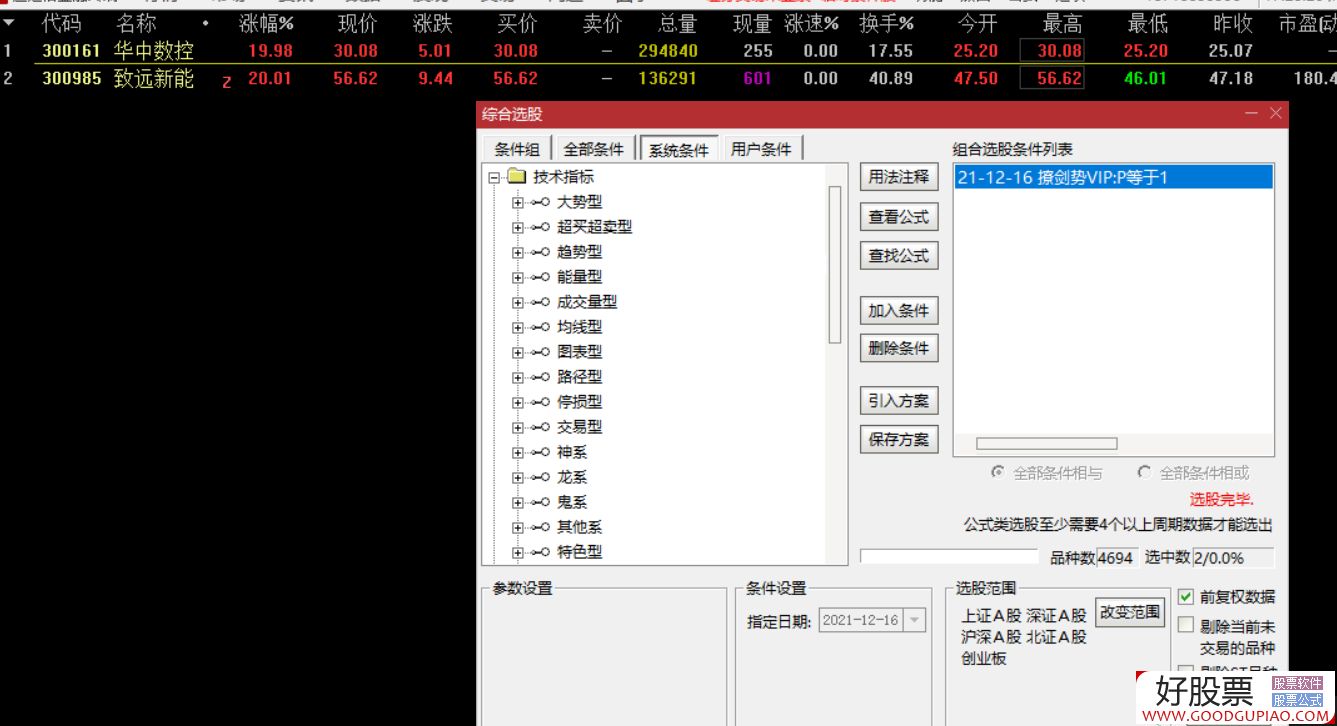Switch to the 用户条件 tab
The height and width of the screenshot is (726, 1337).
tap(761, 149)
